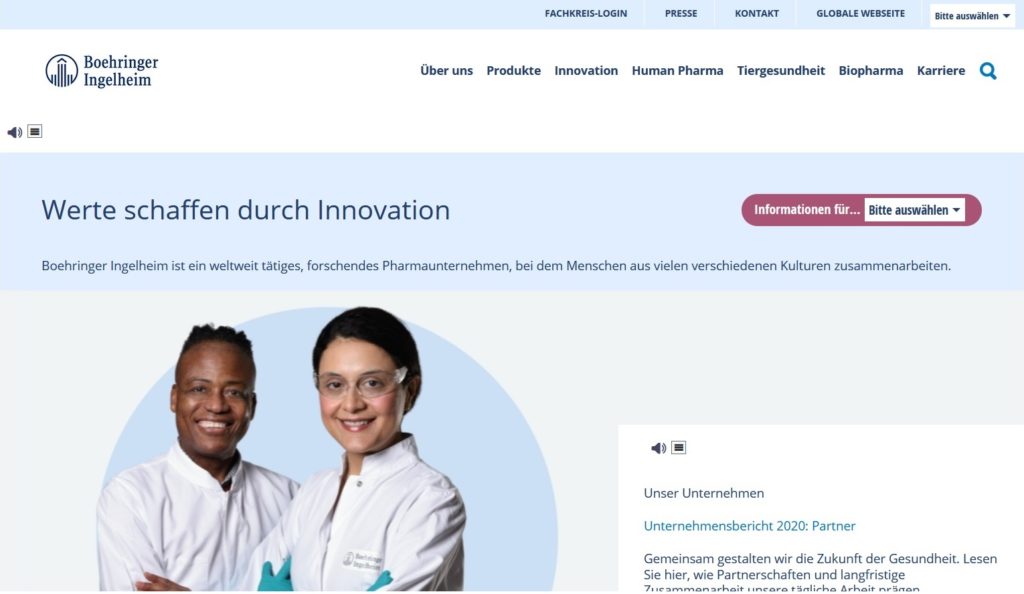
Task: Open the Biopharma navigation item
Action: (x=871, y=70)
